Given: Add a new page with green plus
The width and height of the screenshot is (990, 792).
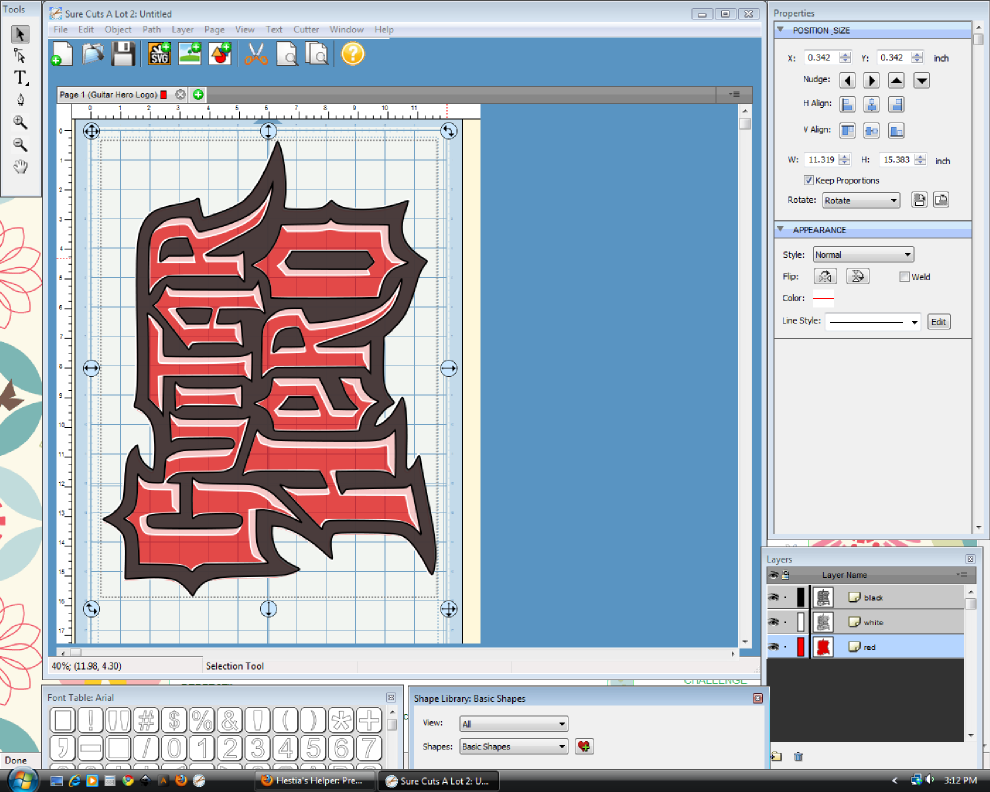Looking at the screenshot, I should [x=198, y=94].
